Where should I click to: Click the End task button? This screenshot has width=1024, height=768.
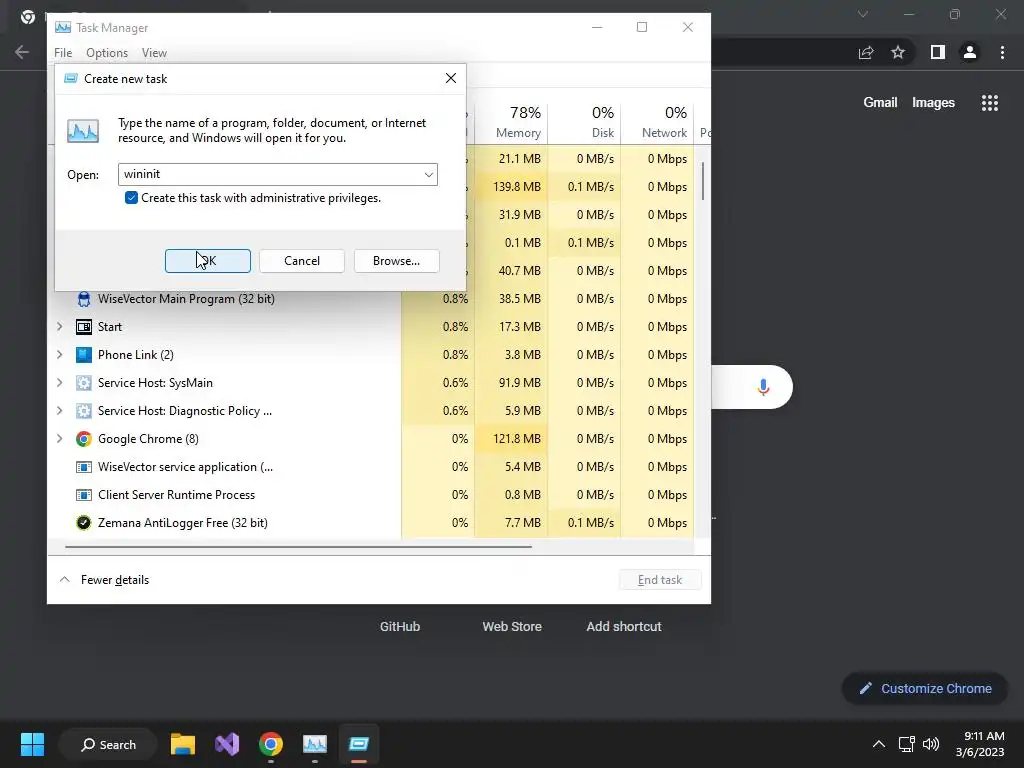660,580
